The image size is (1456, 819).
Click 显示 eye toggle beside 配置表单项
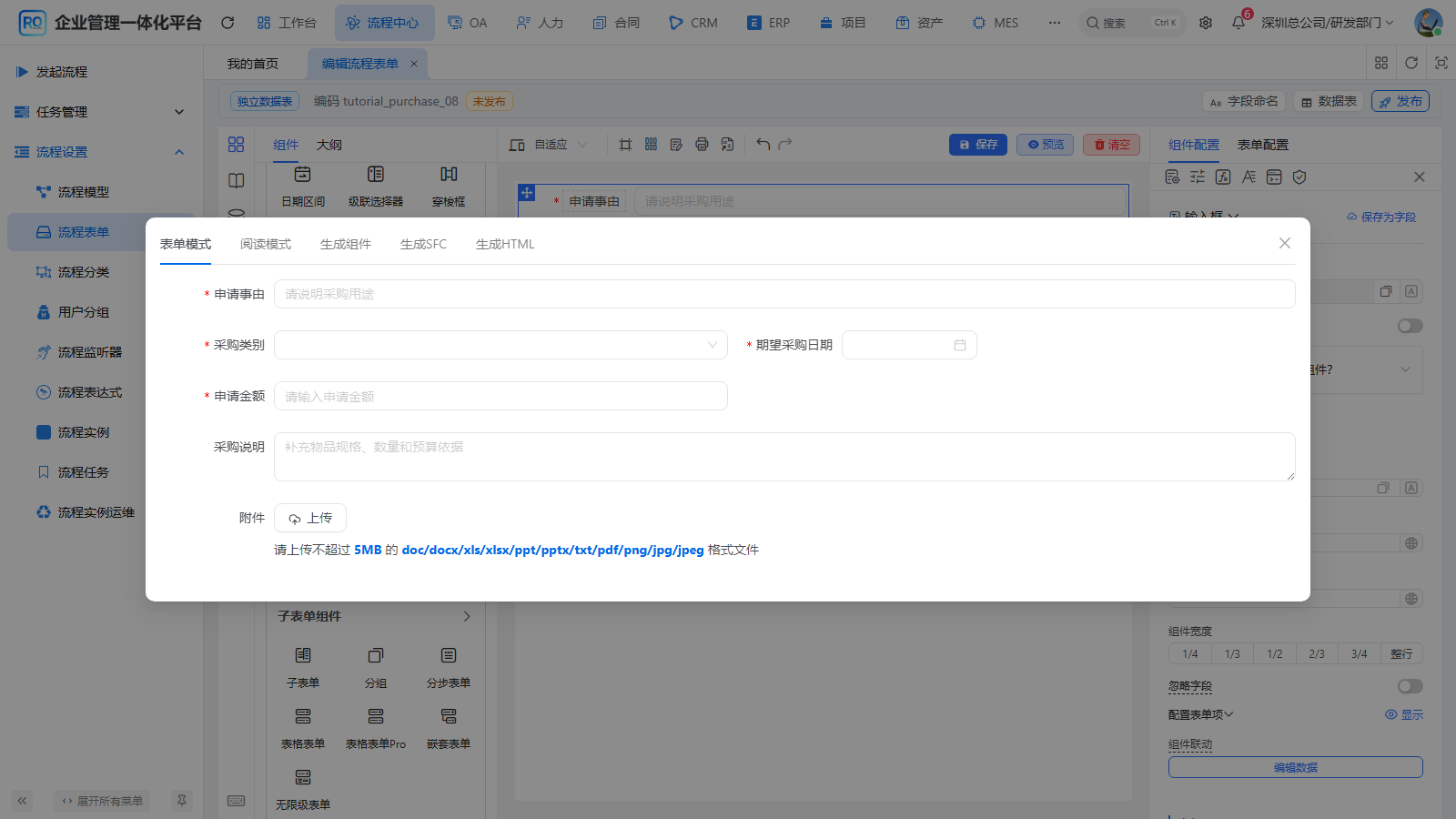pos(1404,714)
